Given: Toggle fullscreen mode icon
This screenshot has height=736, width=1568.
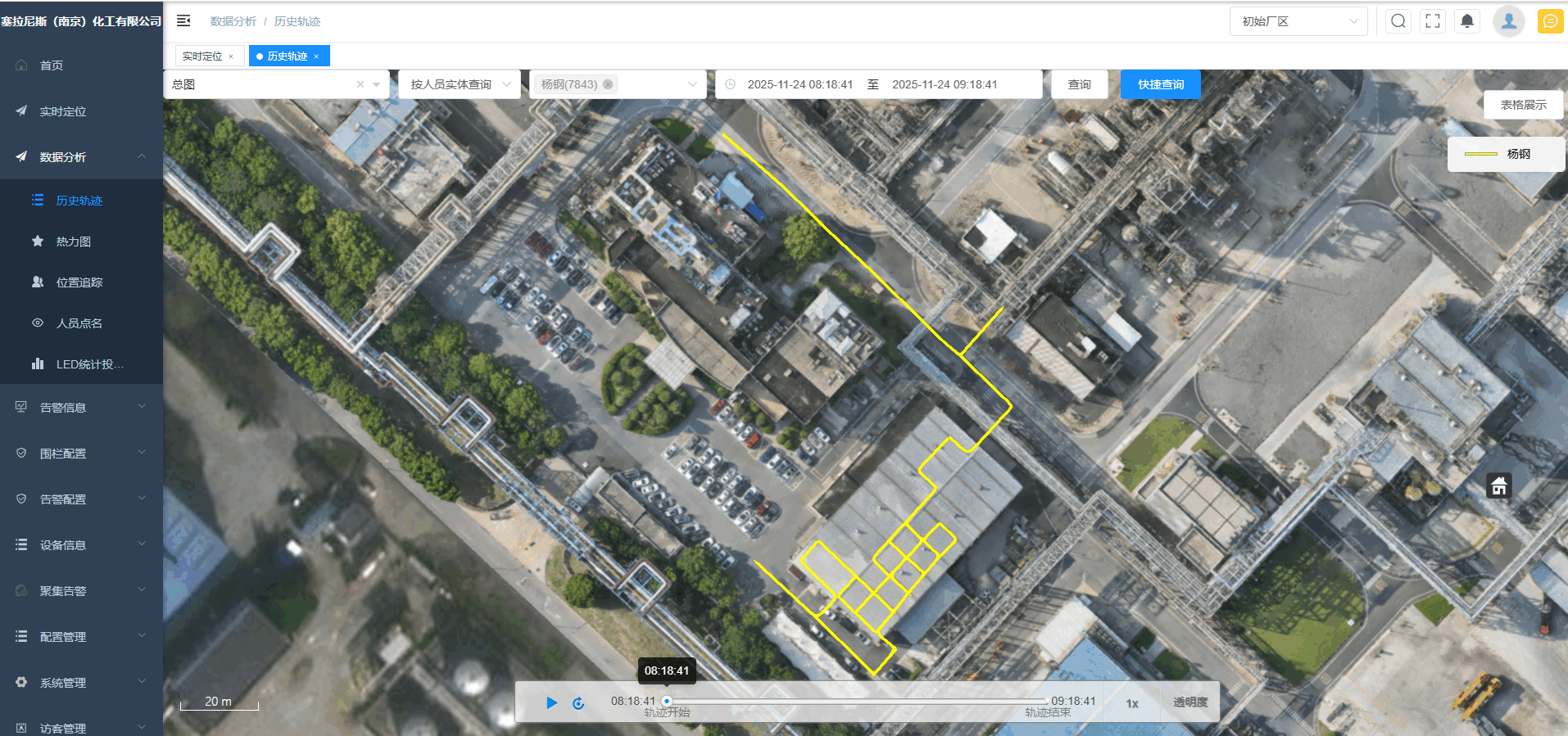Looking at the screenshot, I should point(1433,21).
